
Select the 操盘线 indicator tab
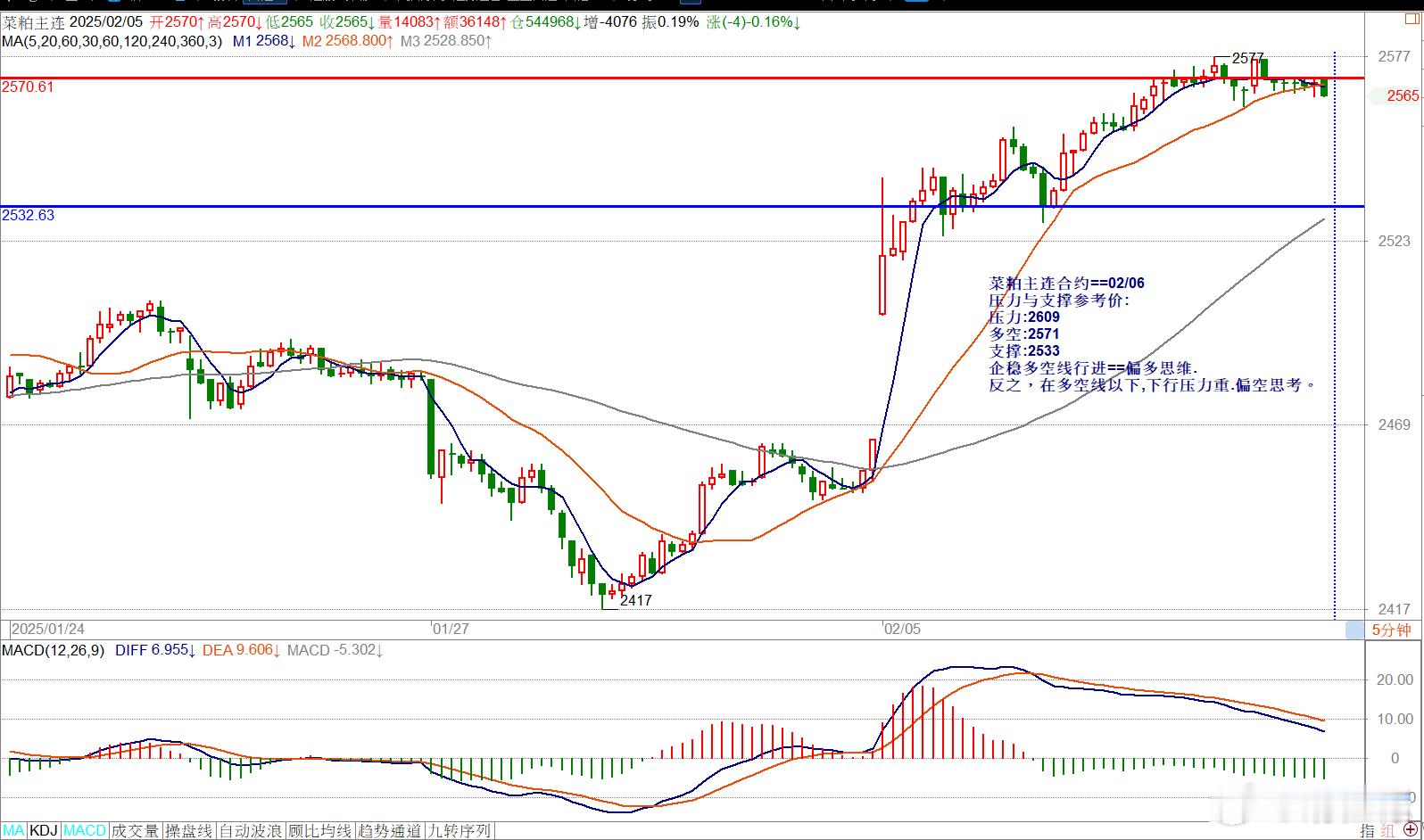189,830
